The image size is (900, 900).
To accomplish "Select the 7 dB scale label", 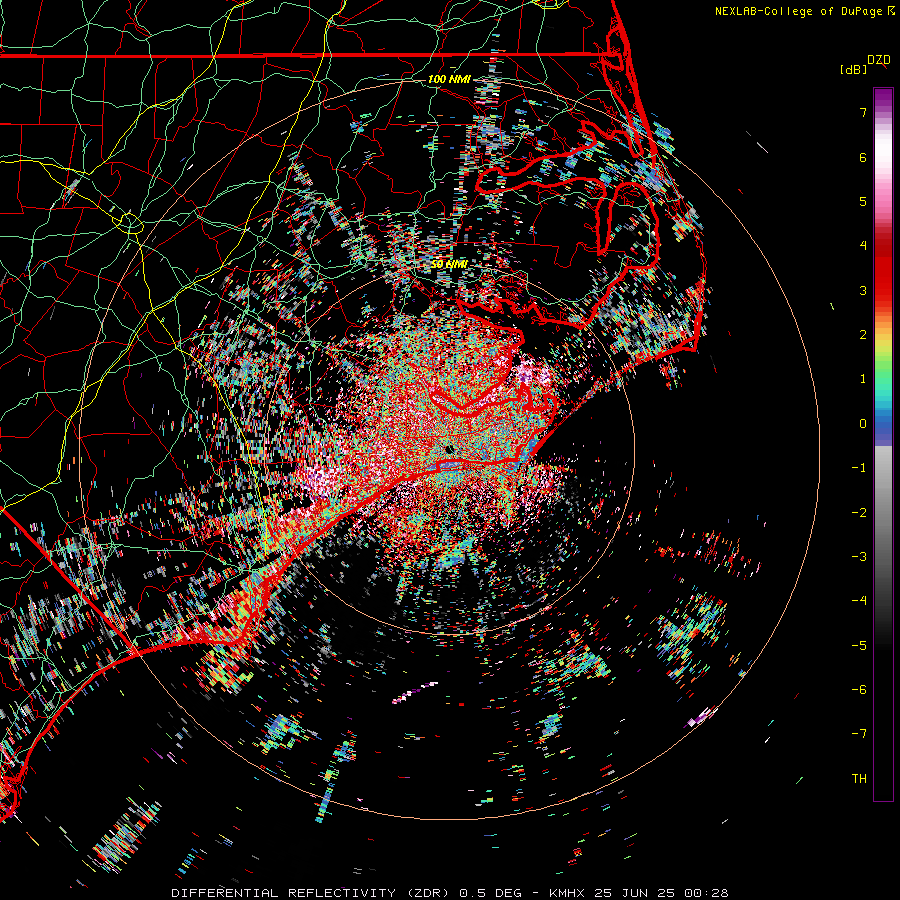I will click(x=863, y=112).
